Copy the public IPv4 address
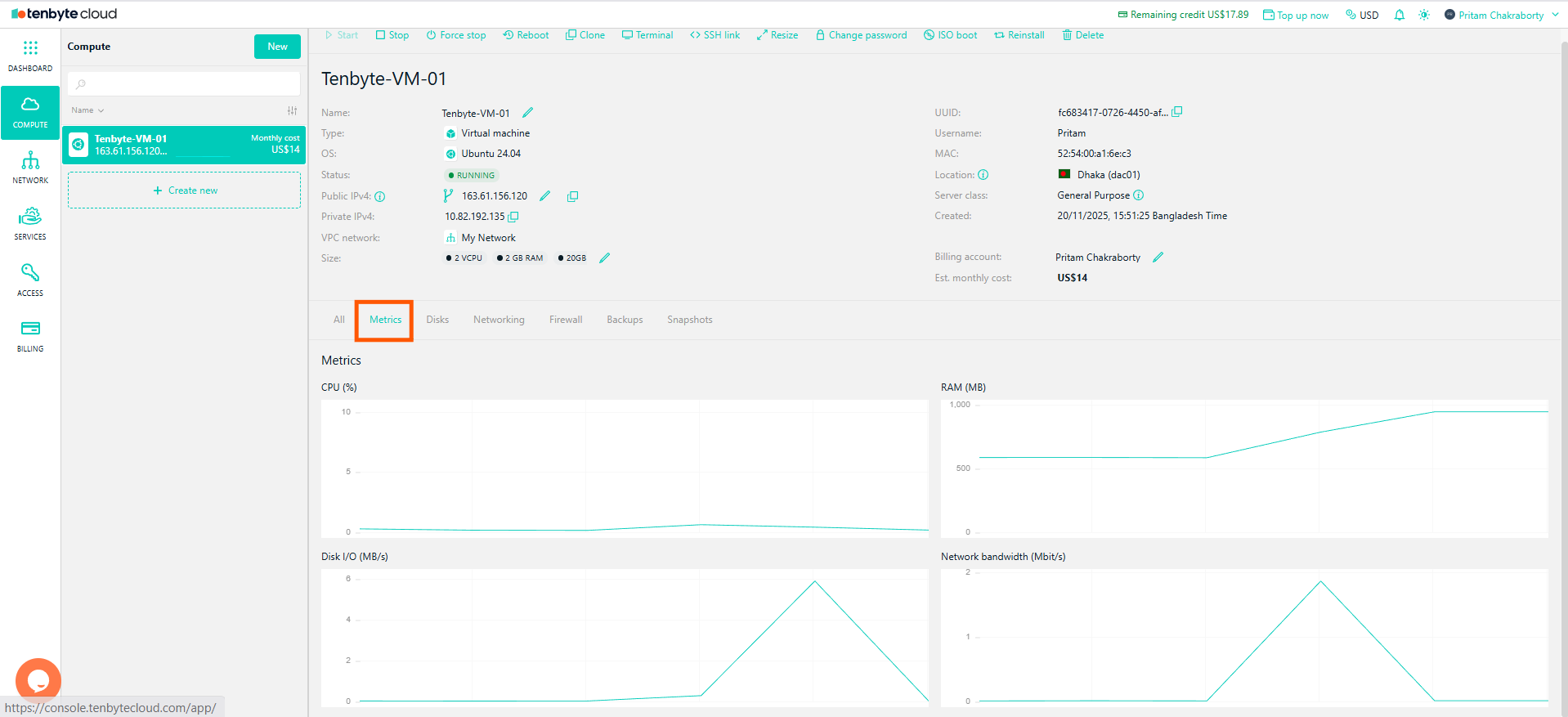This screenshot has width=1568, height=717. point(573,196)
